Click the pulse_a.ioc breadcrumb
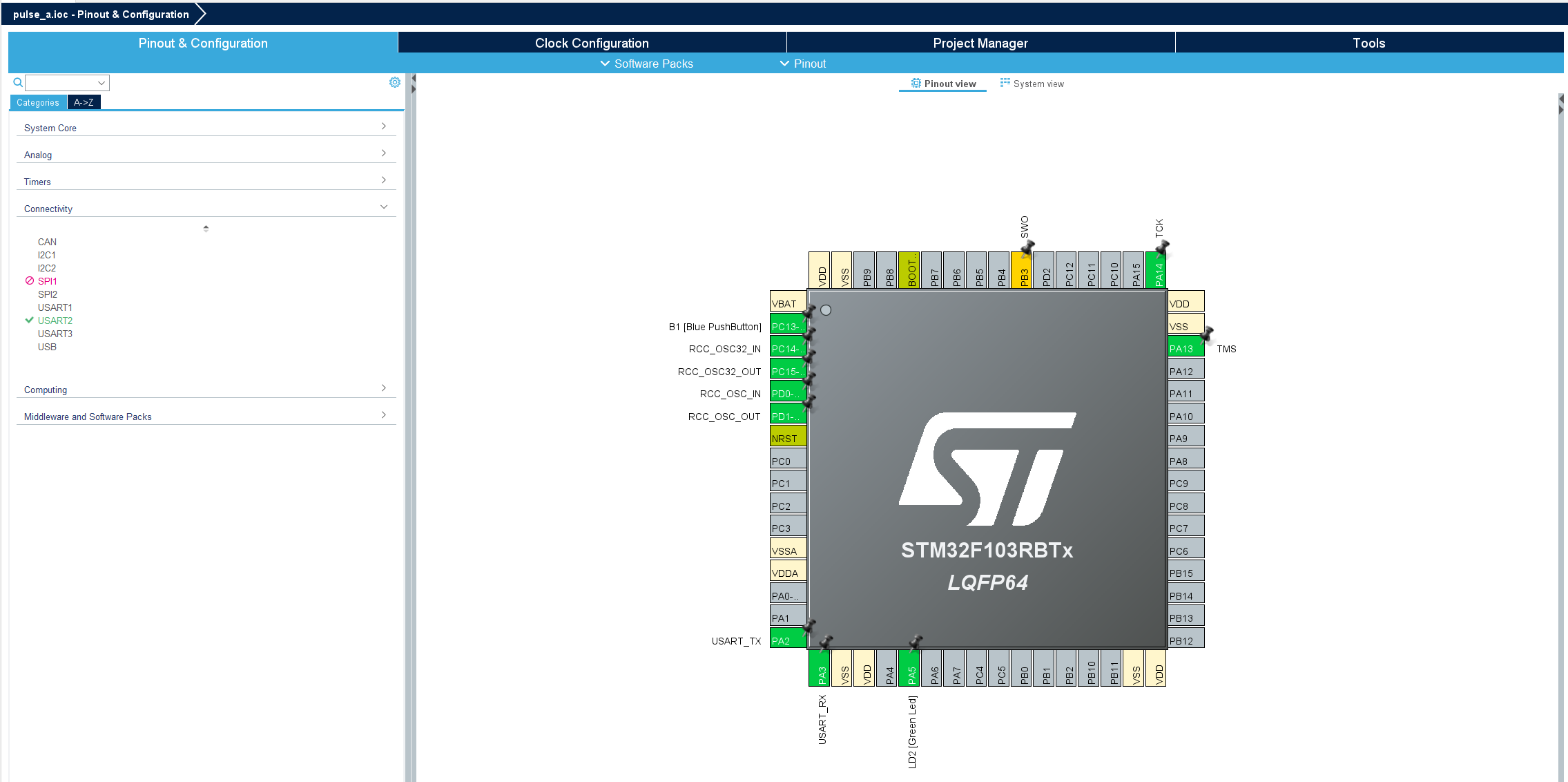This screenshot has width=1568, height=782. pos(101,14)
